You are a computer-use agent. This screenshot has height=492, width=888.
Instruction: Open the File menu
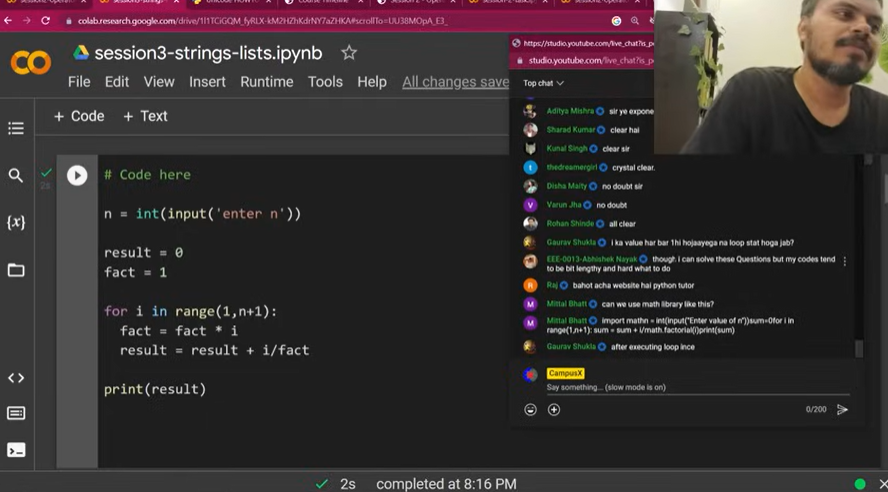pos(79,82)
